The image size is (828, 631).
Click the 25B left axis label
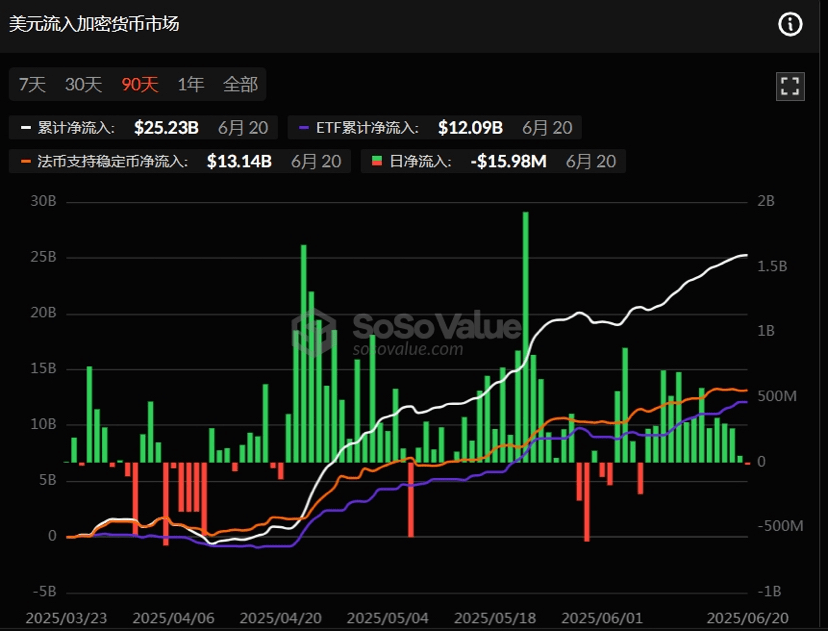click(43, 257)
